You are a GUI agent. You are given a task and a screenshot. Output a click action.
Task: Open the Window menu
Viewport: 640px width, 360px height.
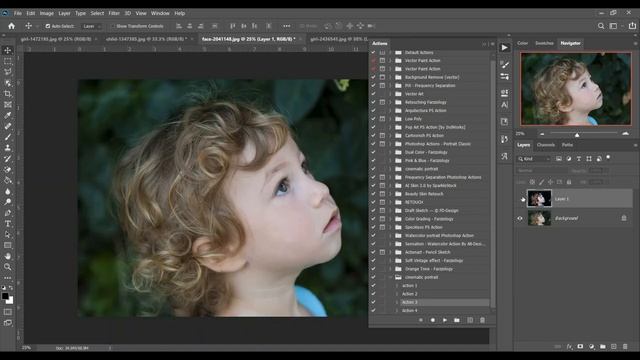point(160,13)
